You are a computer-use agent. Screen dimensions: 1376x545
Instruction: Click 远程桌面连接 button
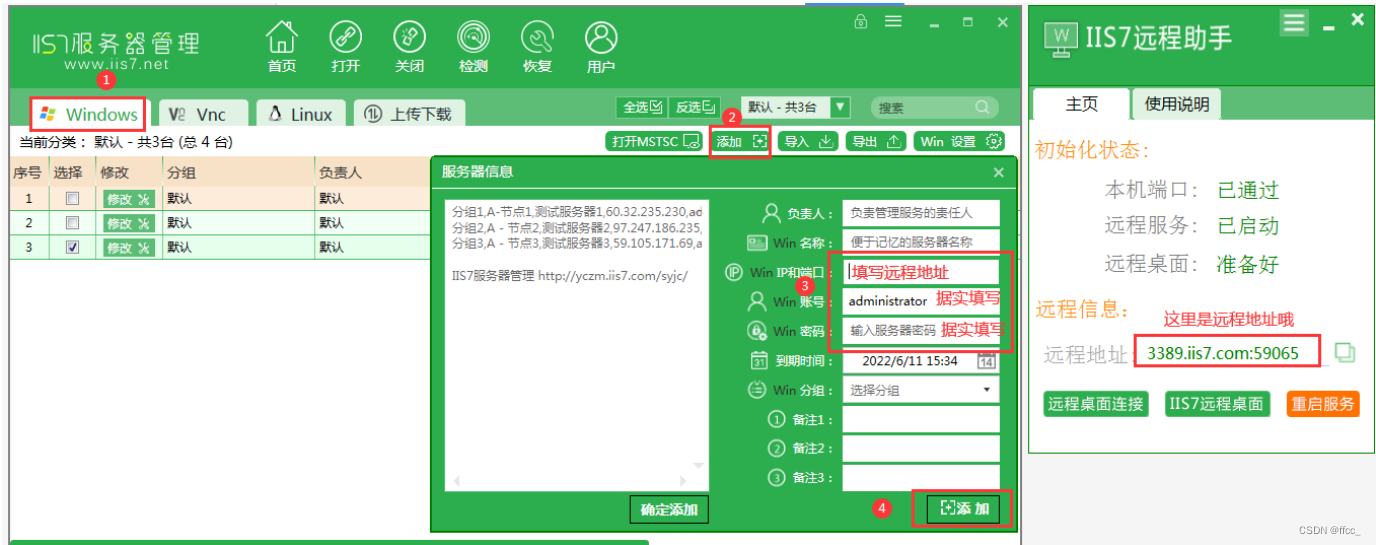[1095, 404]
